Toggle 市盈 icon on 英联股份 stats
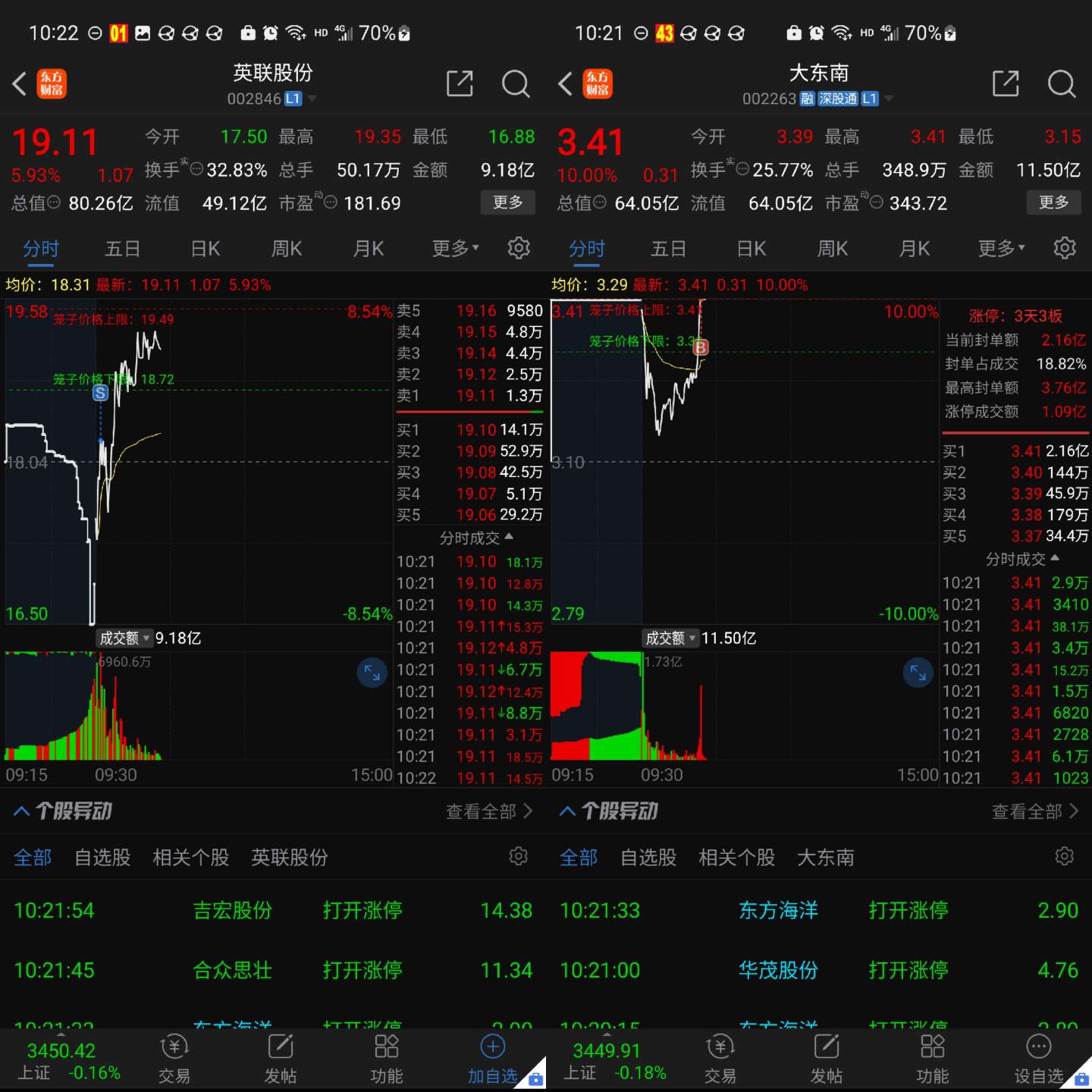 click(x=331, y=202)
